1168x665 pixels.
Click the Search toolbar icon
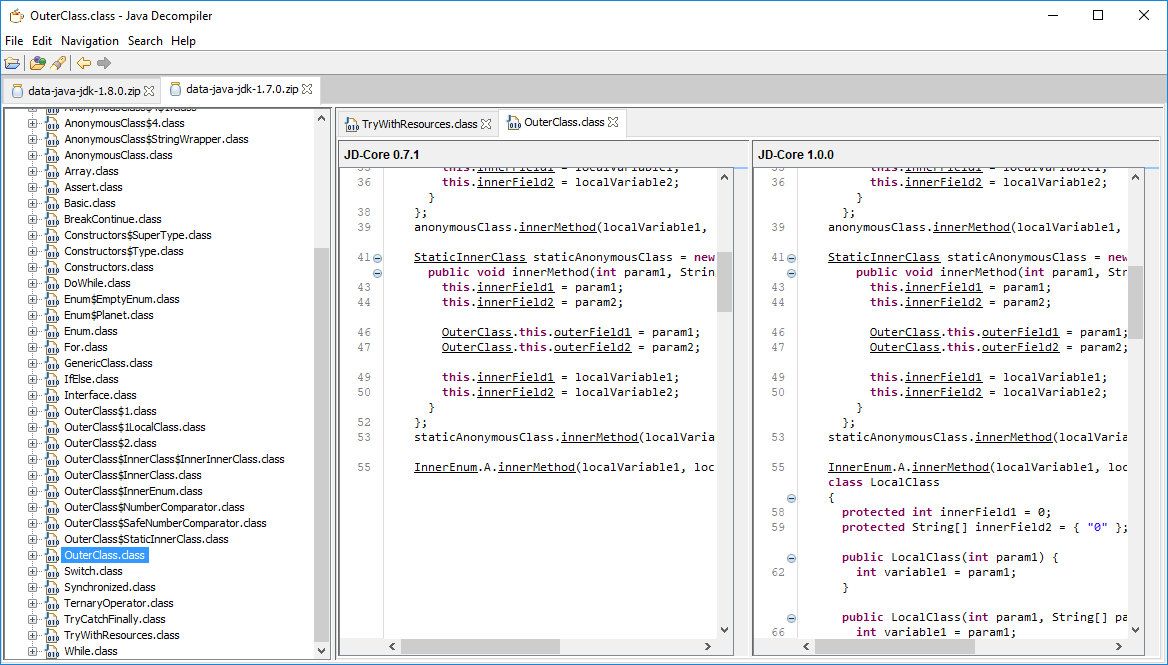(x=58, y=63)
